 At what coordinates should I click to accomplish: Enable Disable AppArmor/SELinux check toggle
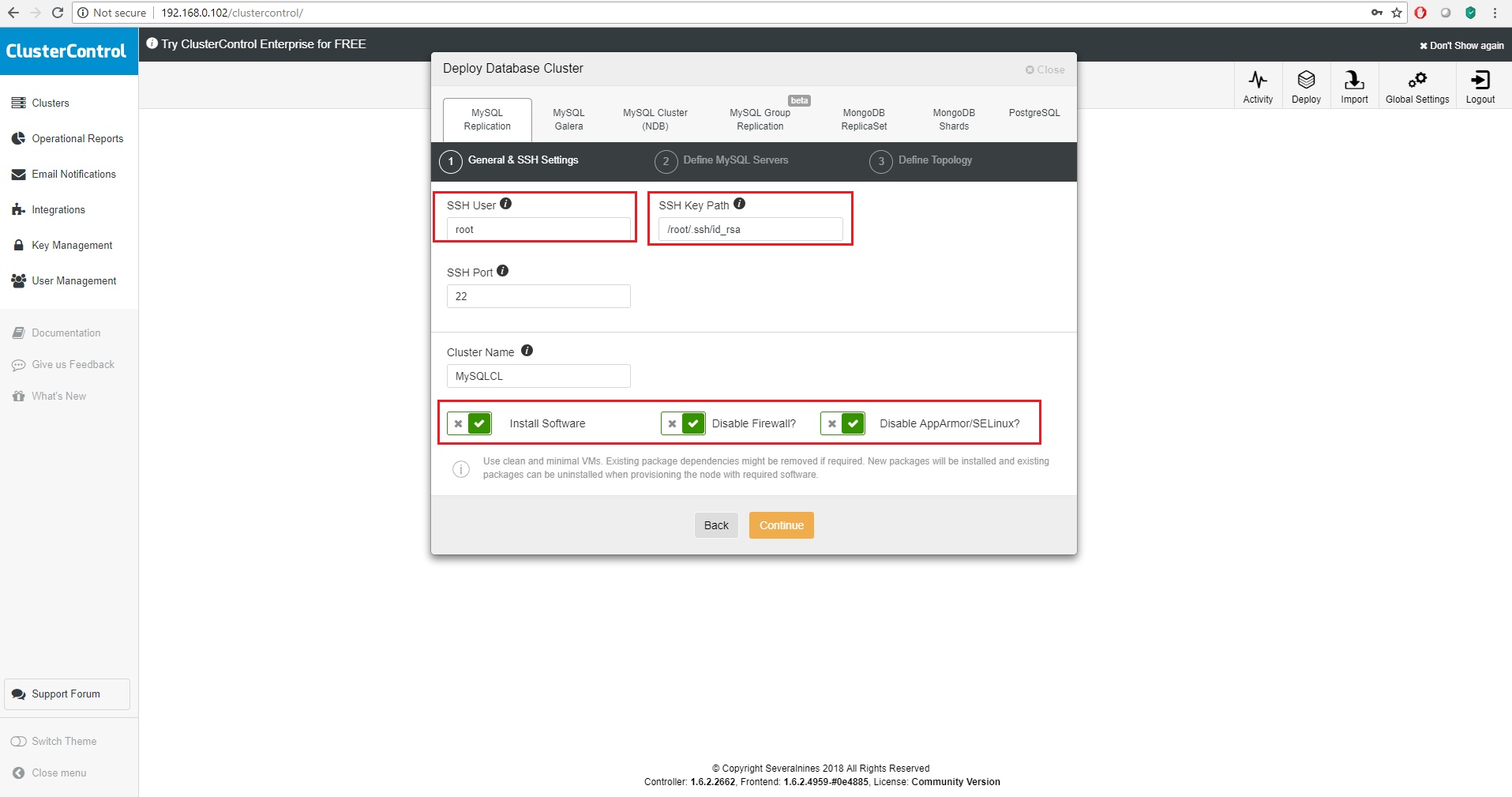854,423
